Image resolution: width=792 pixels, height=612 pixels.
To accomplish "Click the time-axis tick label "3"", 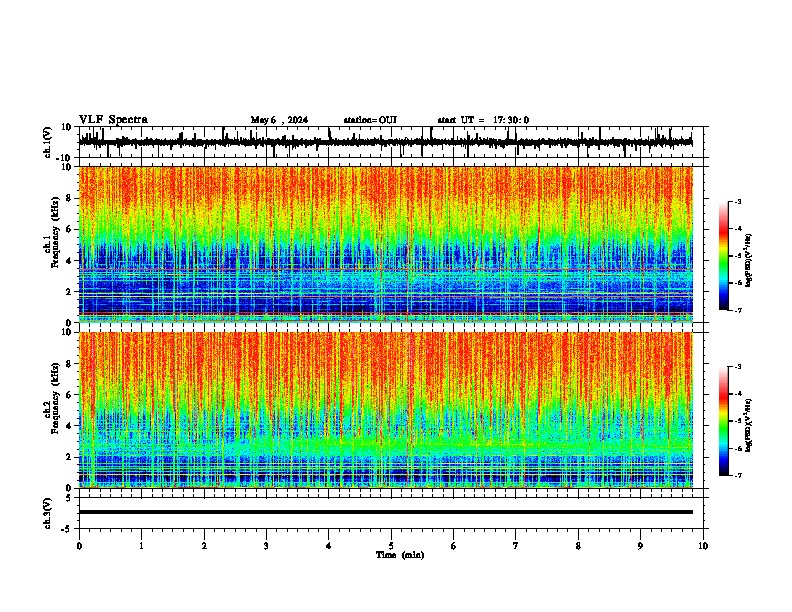I will pos(266,546).
